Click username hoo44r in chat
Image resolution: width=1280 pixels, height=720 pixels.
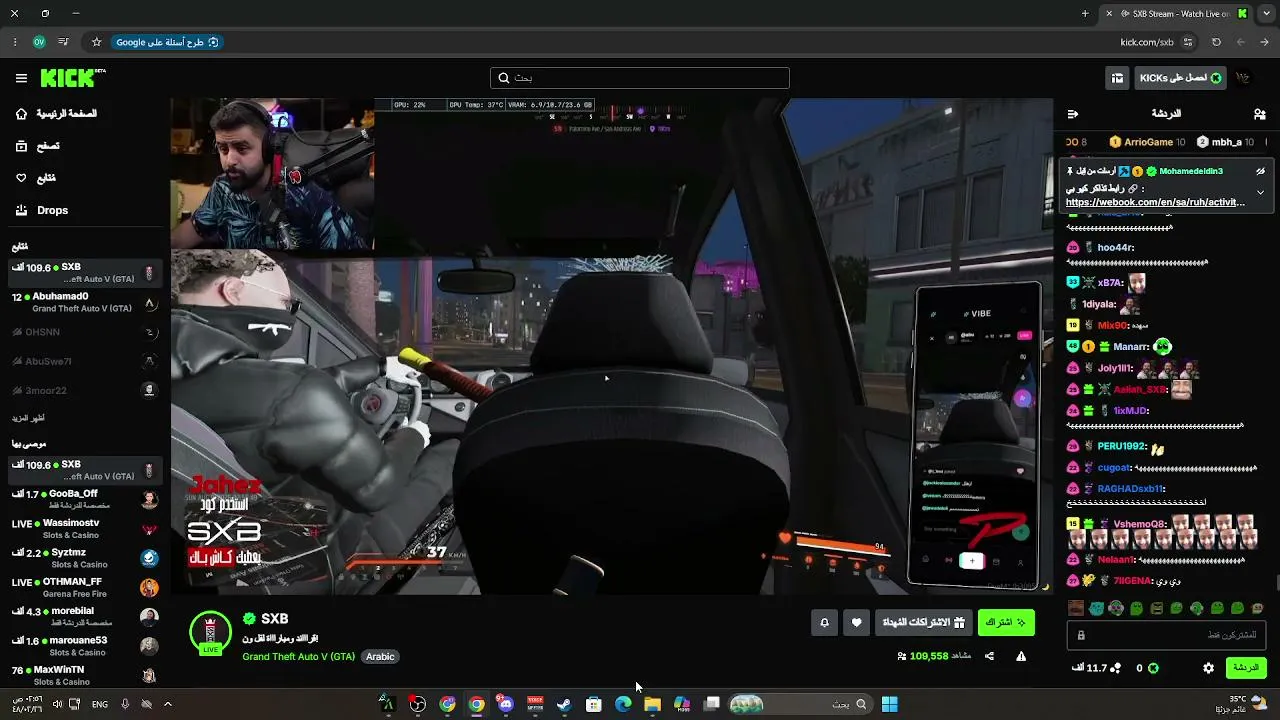[x=1115, y=247]
